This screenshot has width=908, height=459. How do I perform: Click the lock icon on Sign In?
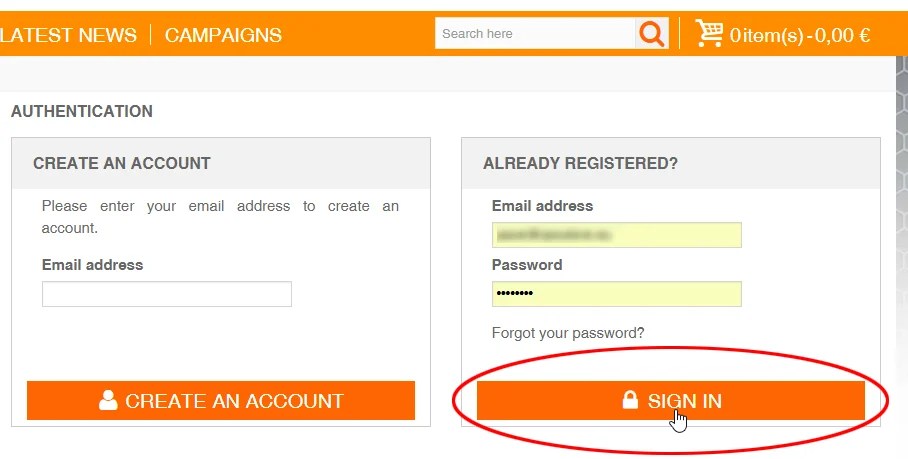point(630,401)
